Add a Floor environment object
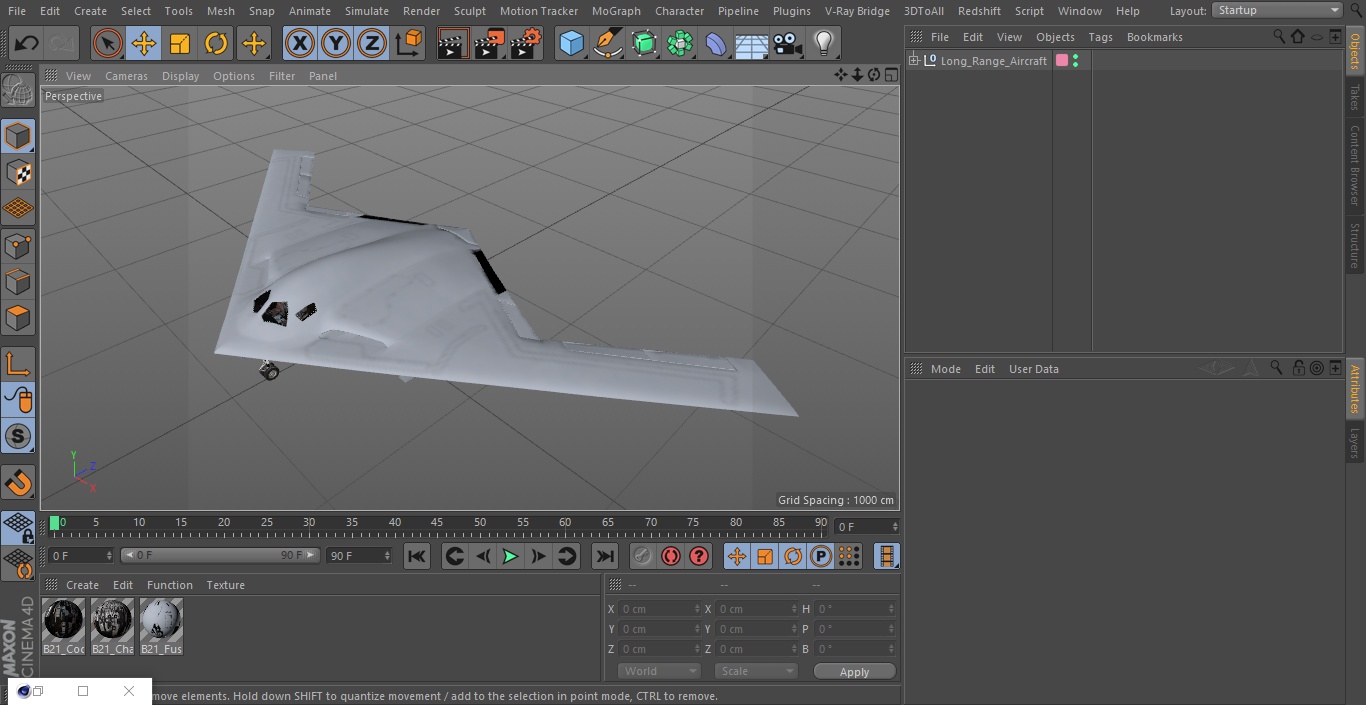1366x705 pixels. click(752, 43)
